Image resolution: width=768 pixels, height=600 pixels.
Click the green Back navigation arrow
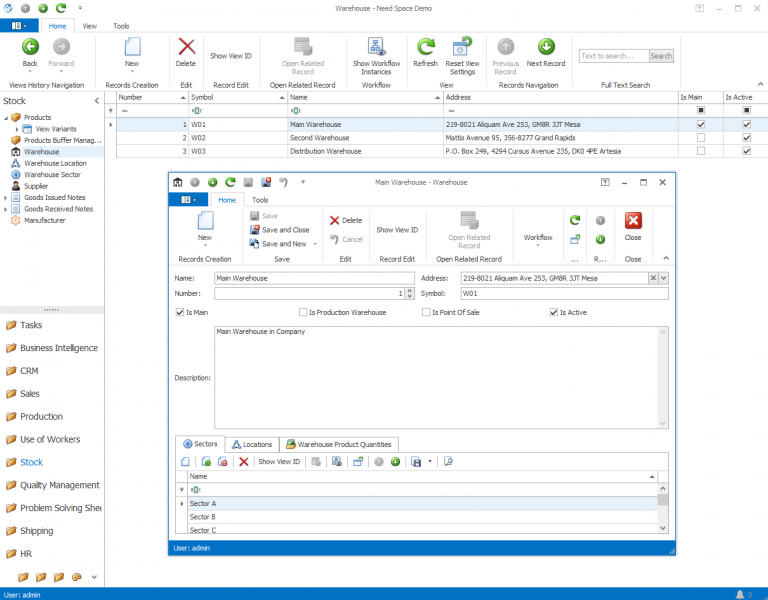30,47
